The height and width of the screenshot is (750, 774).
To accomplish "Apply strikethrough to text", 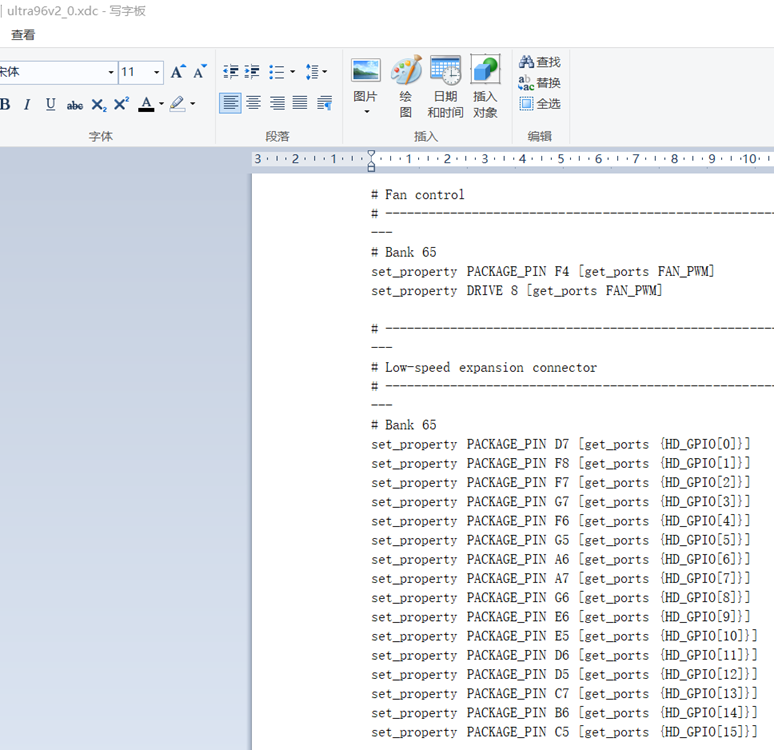I will [x=75, y=104].
